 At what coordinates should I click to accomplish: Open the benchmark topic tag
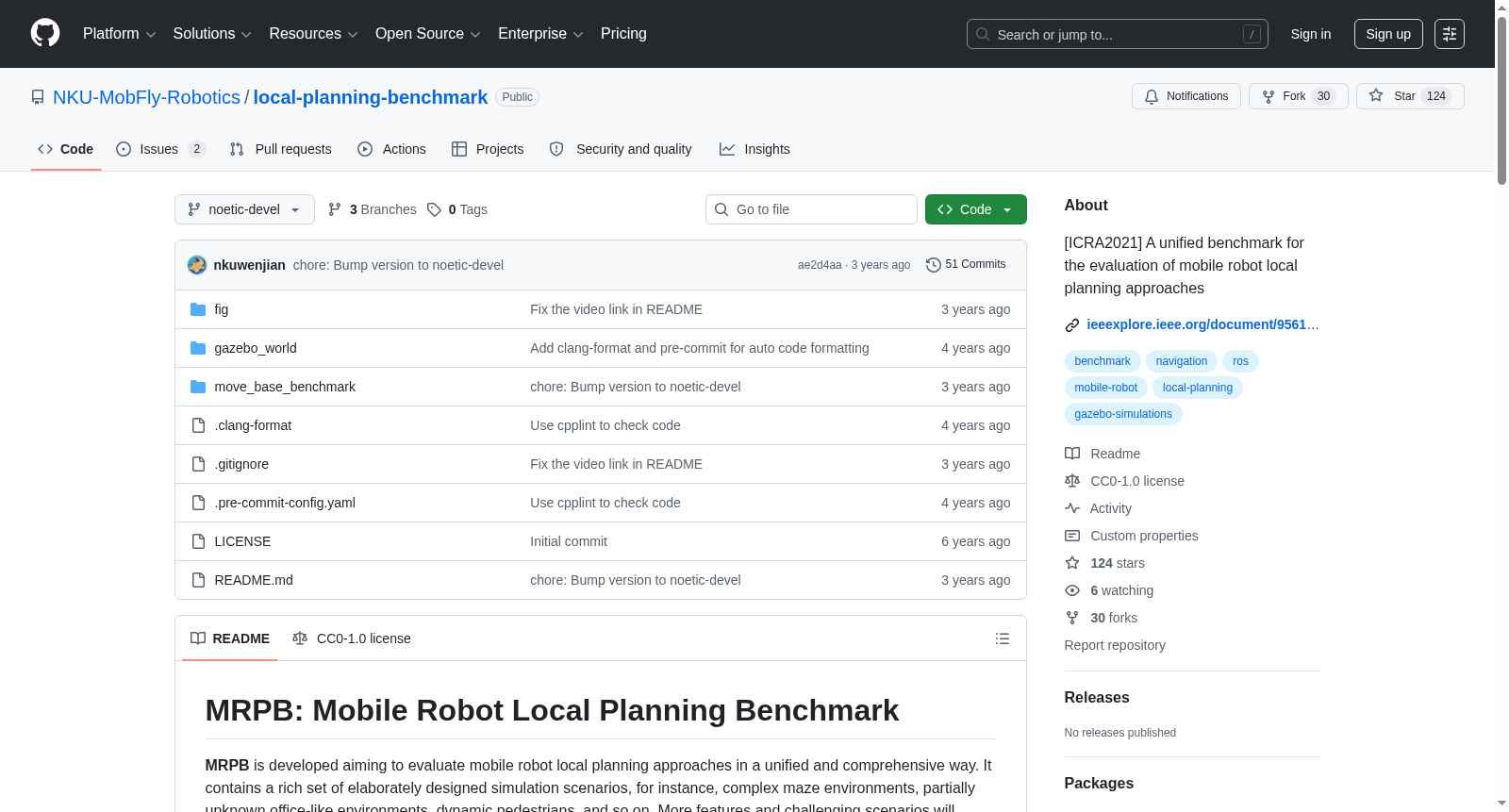click(x=1103, y=361)
